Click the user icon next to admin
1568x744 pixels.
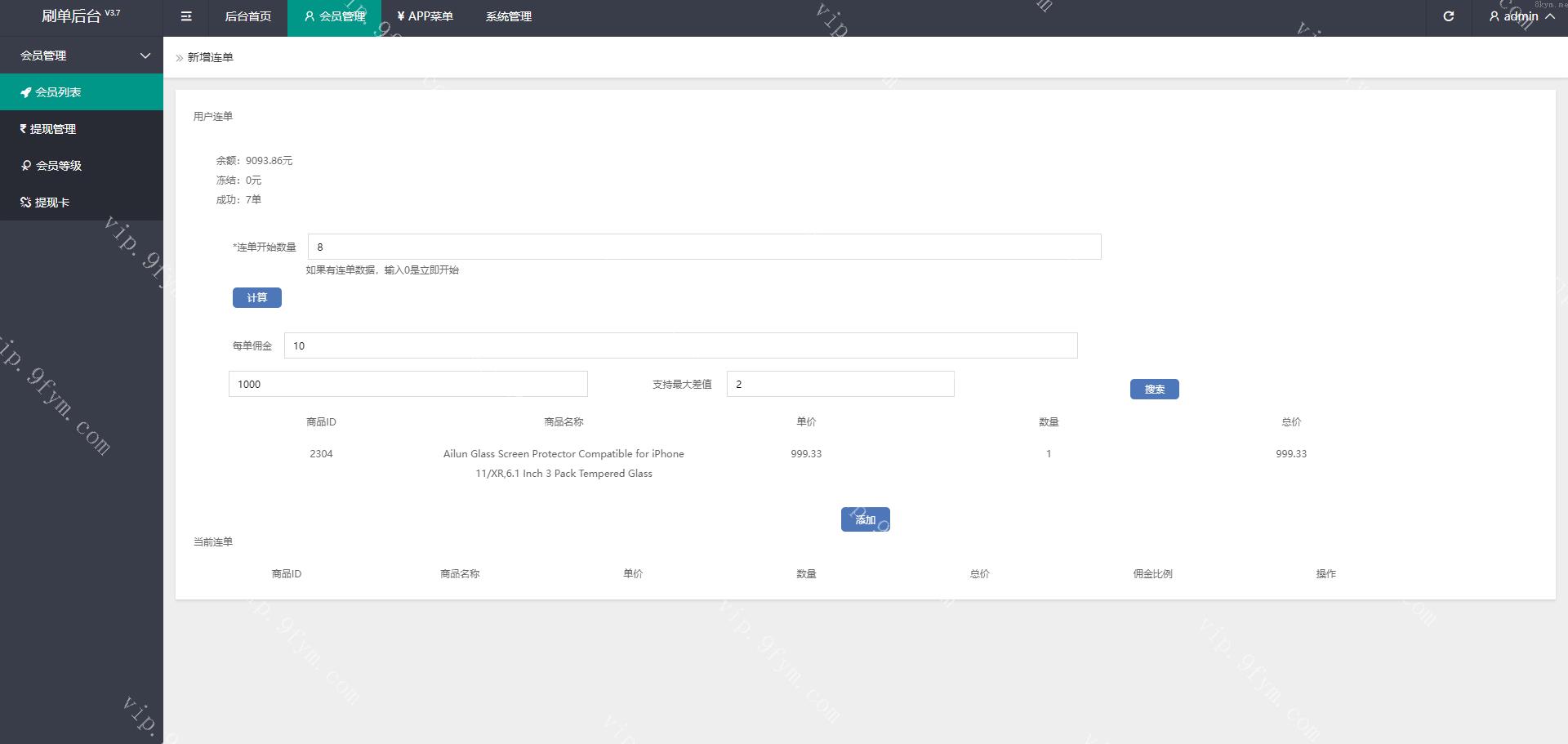pyautogui.click(x=1494, y=16)
